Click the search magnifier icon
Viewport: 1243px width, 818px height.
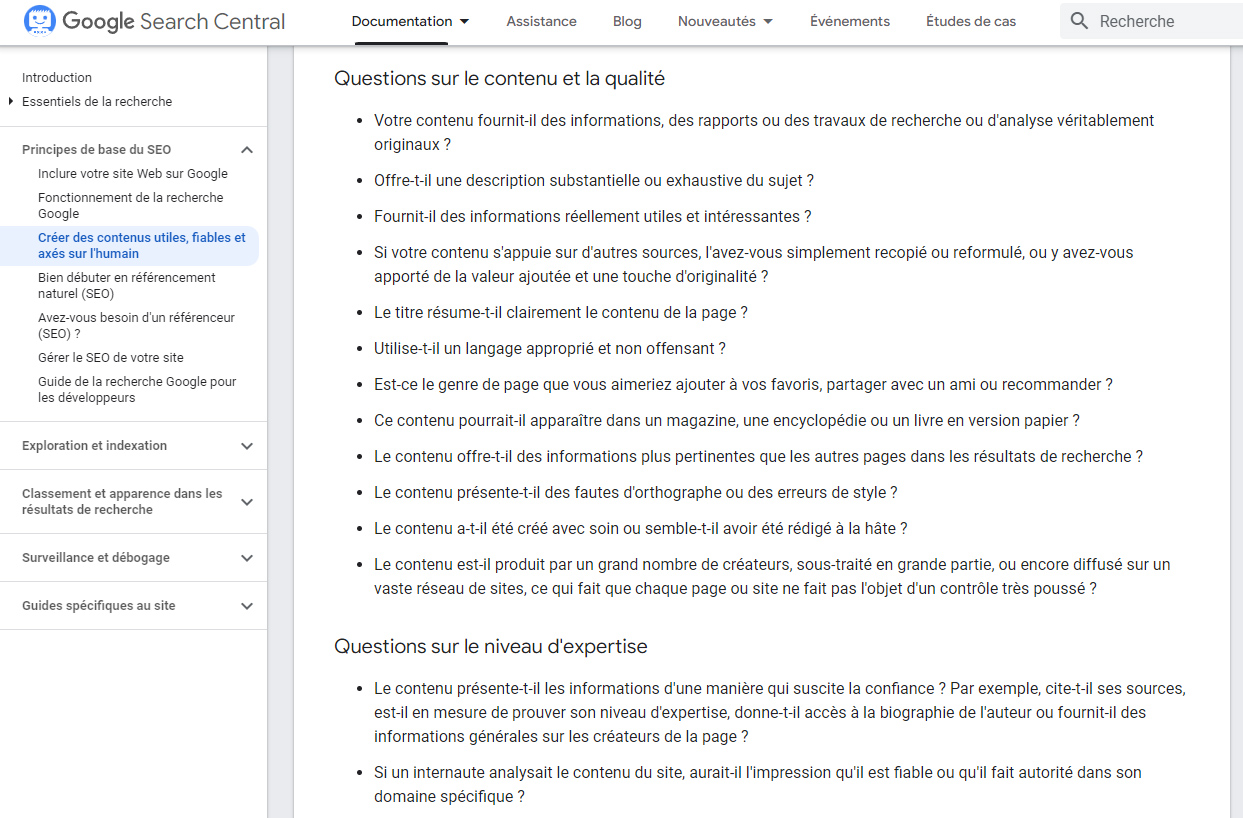1079,21
